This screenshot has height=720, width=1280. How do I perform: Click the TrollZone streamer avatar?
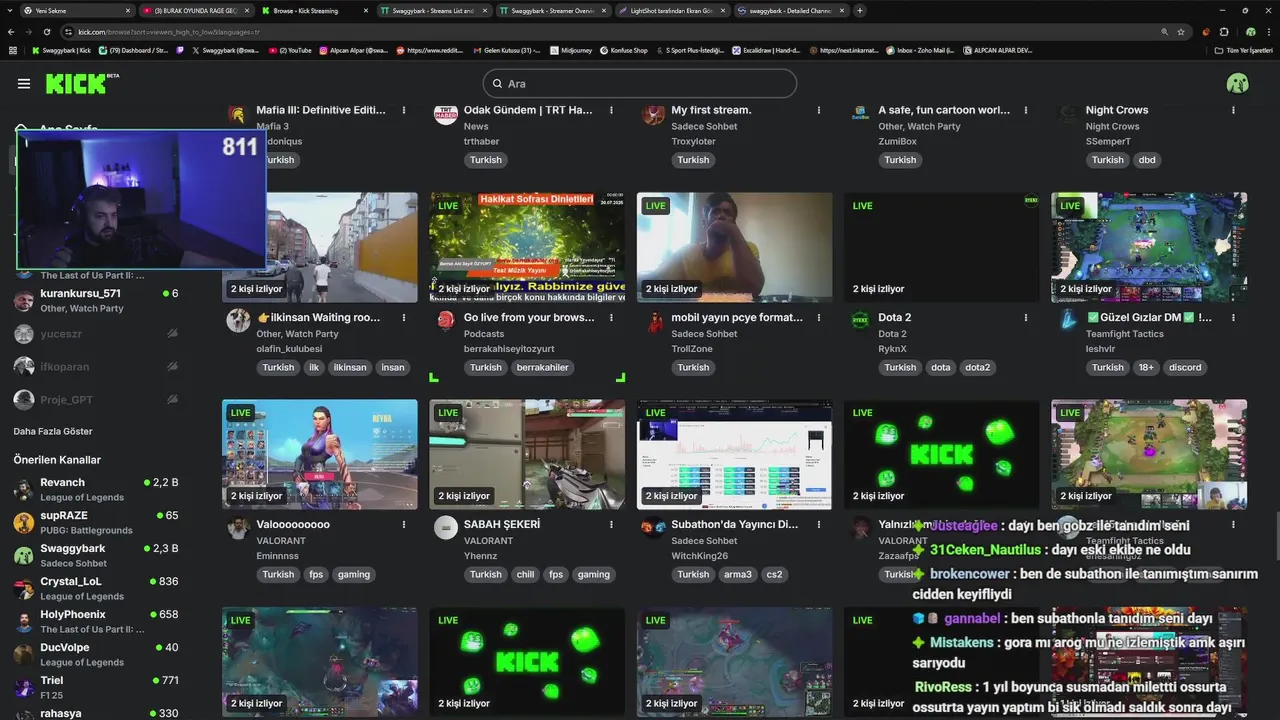[653, 320]
